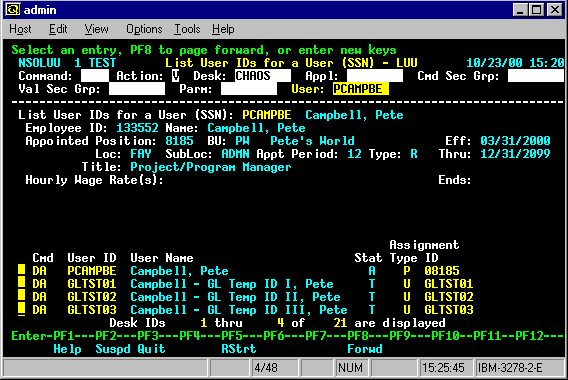Image resolution: width=568 pixels, height=380 pixels.
Task: Click Employee ID value 133552
Action: point(137,128)
